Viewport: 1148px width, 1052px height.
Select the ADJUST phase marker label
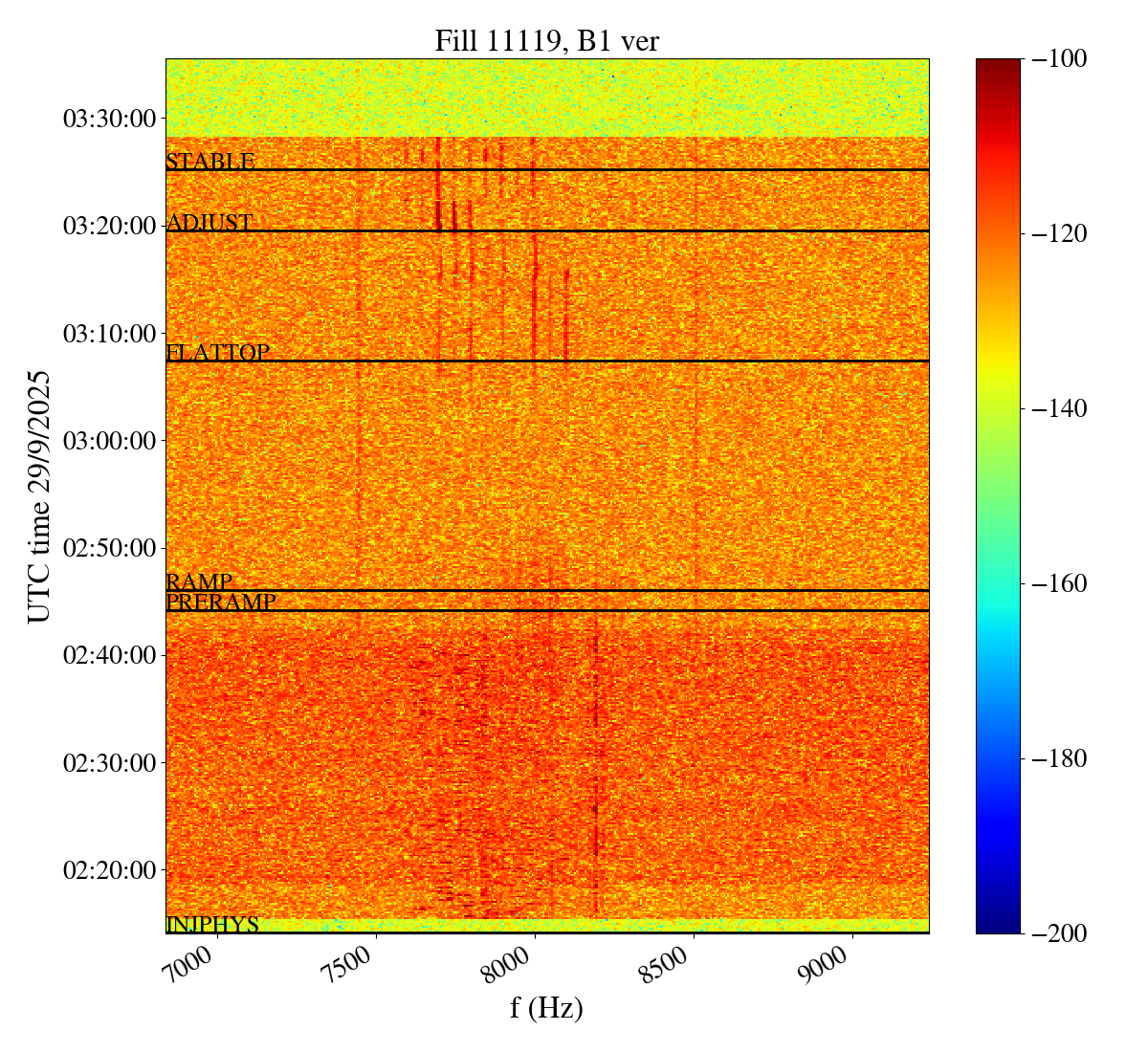tap(210, 223)
